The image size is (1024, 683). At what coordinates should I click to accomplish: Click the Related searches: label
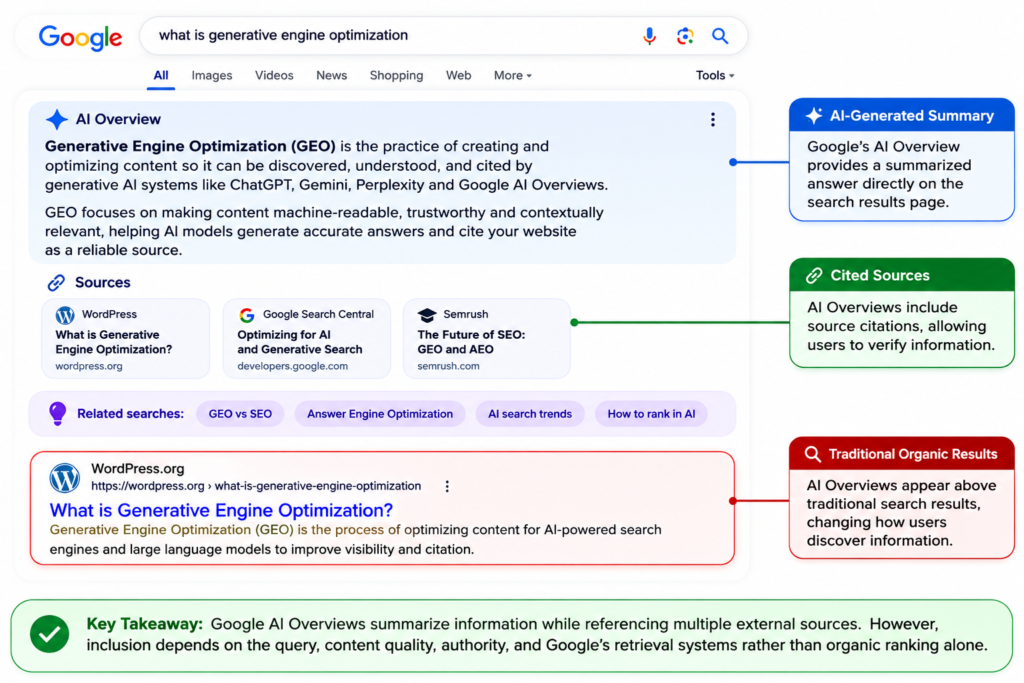coord(131,414)
